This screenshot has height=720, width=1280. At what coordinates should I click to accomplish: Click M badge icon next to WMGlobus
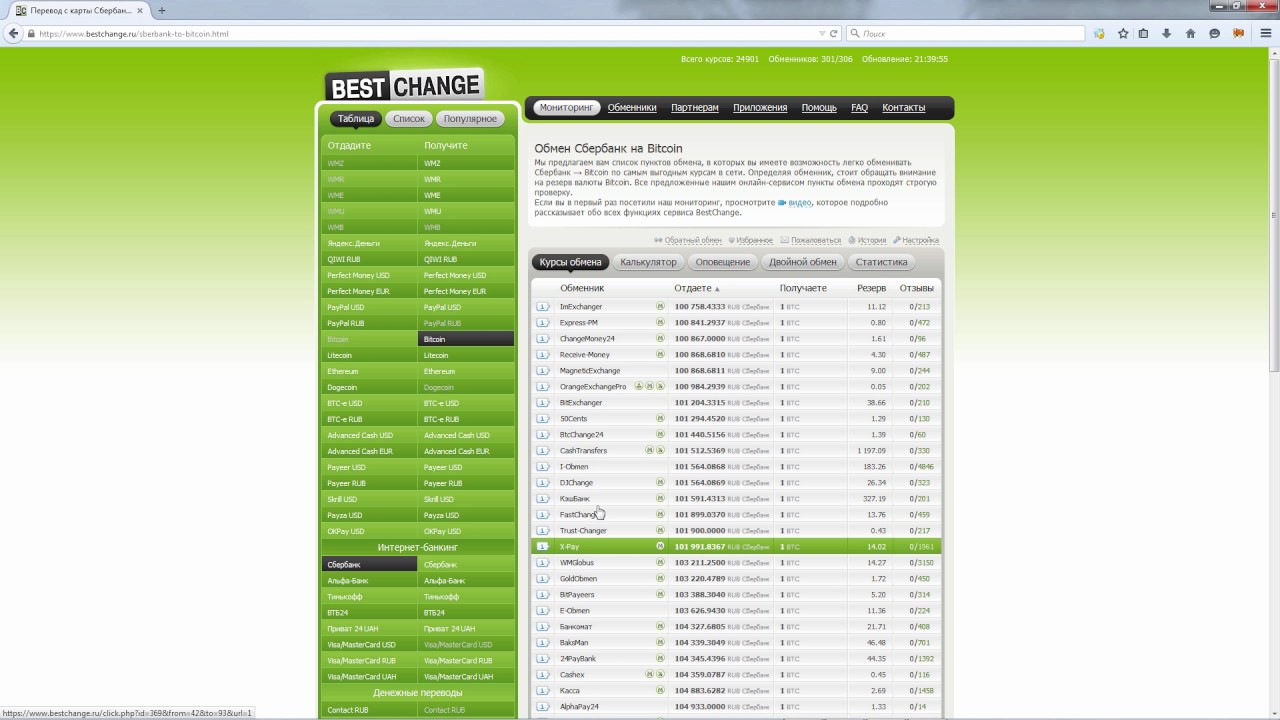660,563
